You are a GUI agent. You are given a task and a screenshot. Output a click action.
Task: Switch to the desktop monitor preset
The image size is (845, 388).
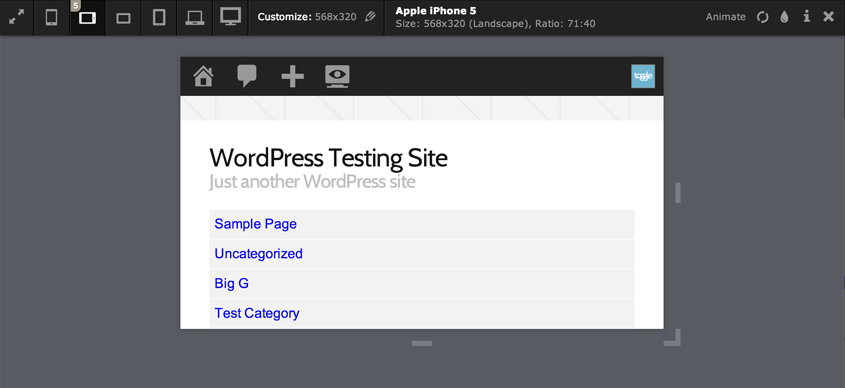tap(230, 17)
